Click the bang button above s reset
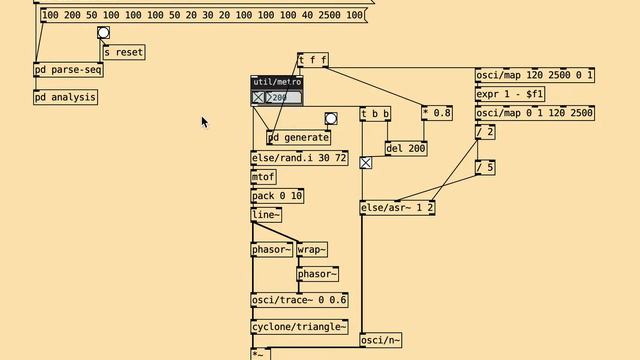 pos(103,32)
